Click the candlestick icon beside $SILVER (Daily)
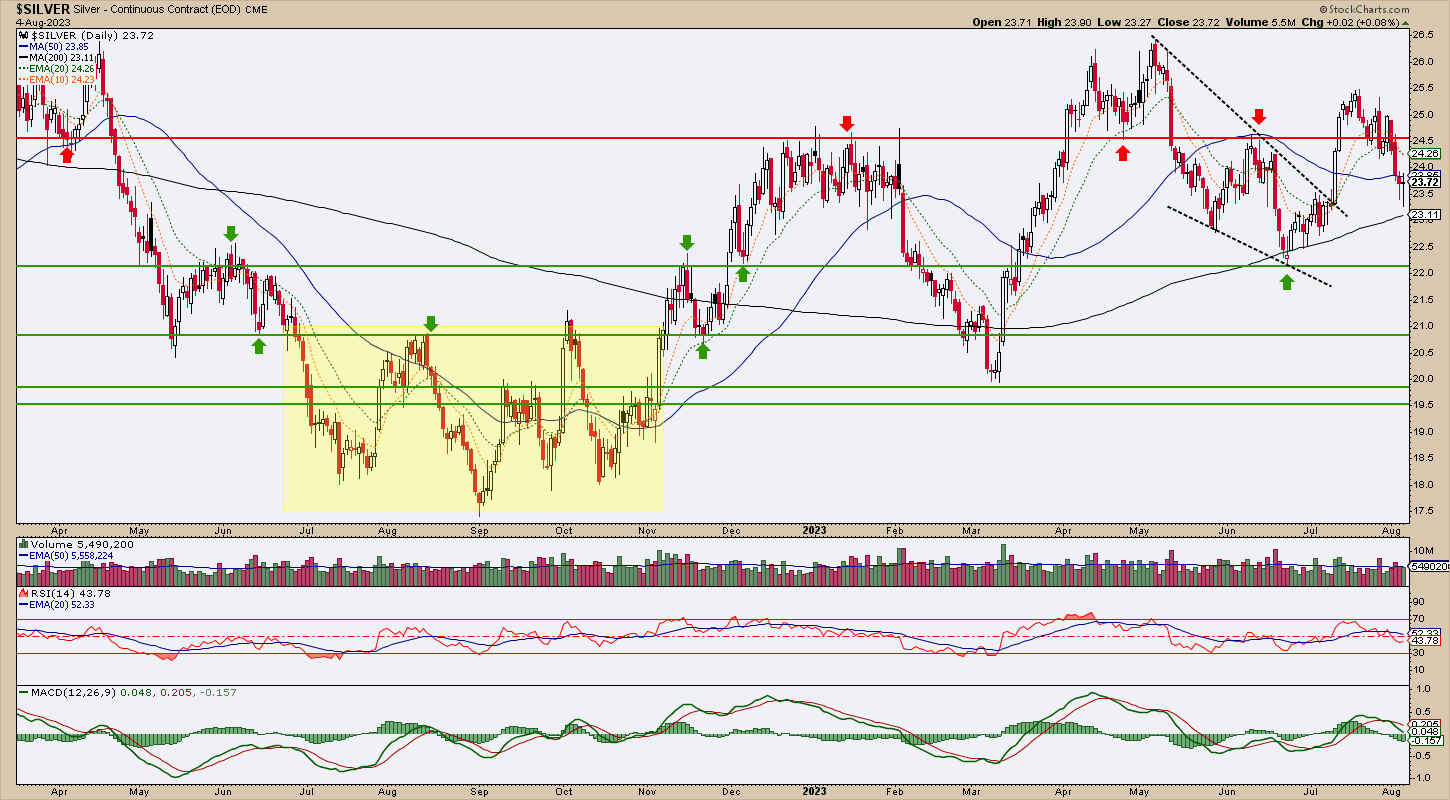1450x800 pixels. [22, 35]
